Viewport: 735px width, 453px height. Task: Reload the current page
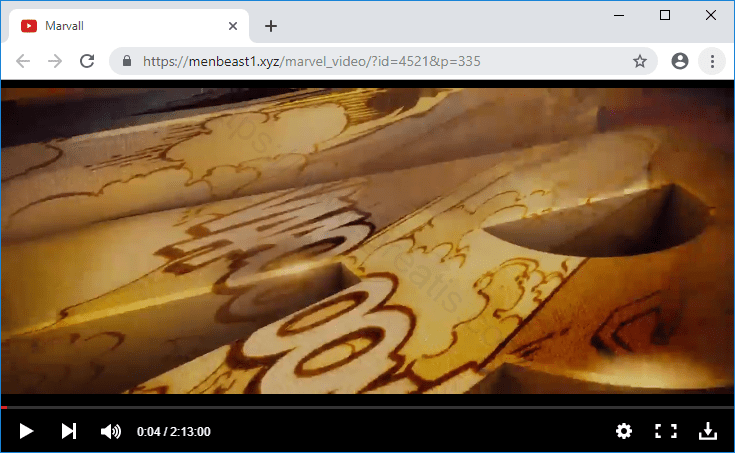click(87, 61)
